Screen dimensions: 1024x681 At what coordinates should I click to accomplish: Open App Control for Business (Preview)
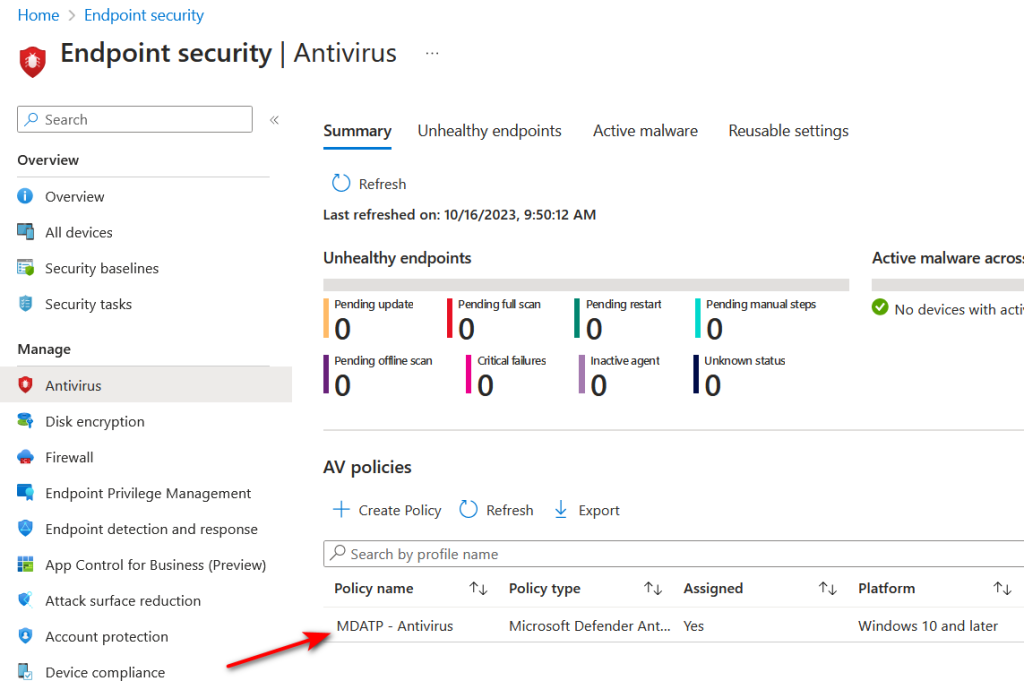pyautogui.click(x=155, y=565)
